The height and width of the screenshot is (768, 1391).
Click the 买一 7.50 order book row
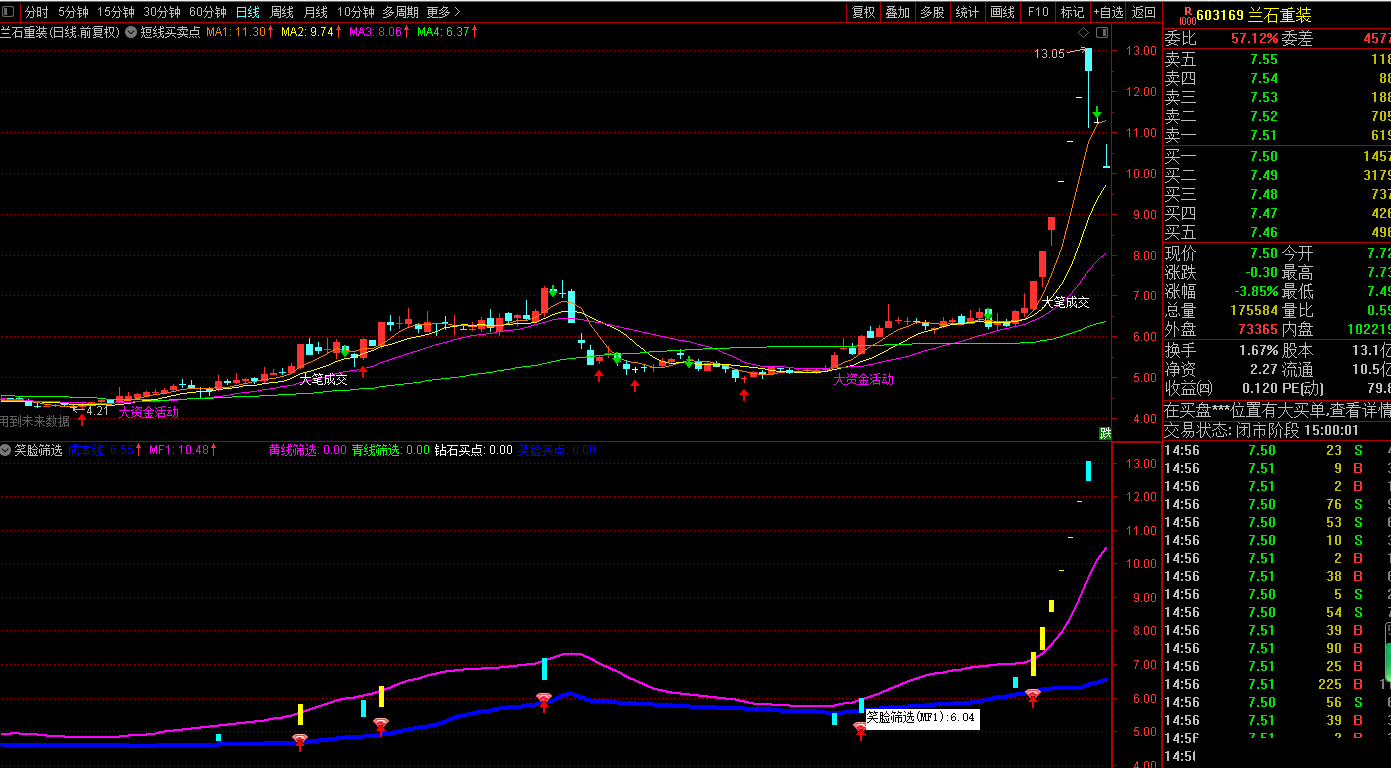point(1277,156)
